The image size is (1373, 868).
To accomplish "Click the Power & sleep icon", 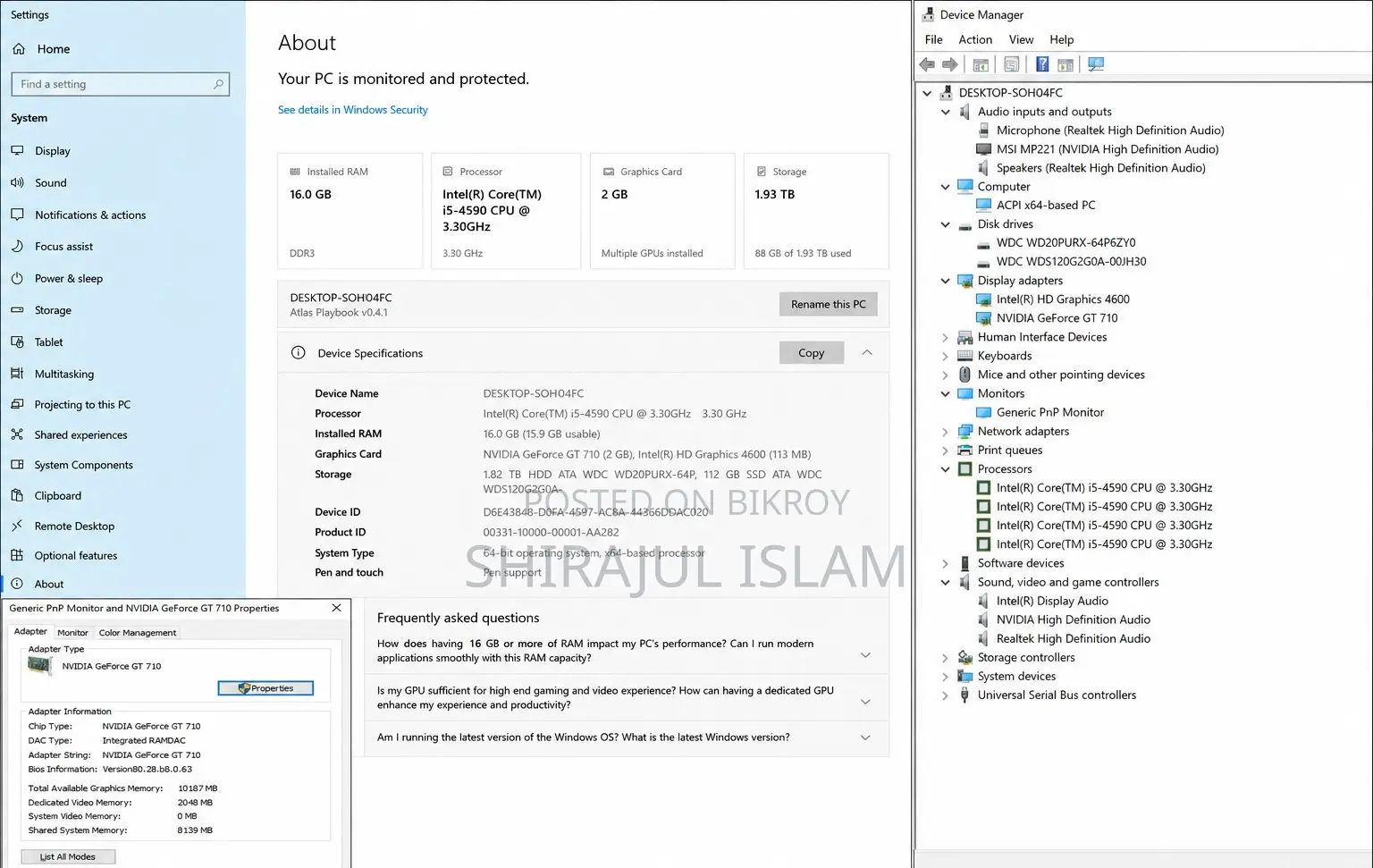I will [17, 278].
